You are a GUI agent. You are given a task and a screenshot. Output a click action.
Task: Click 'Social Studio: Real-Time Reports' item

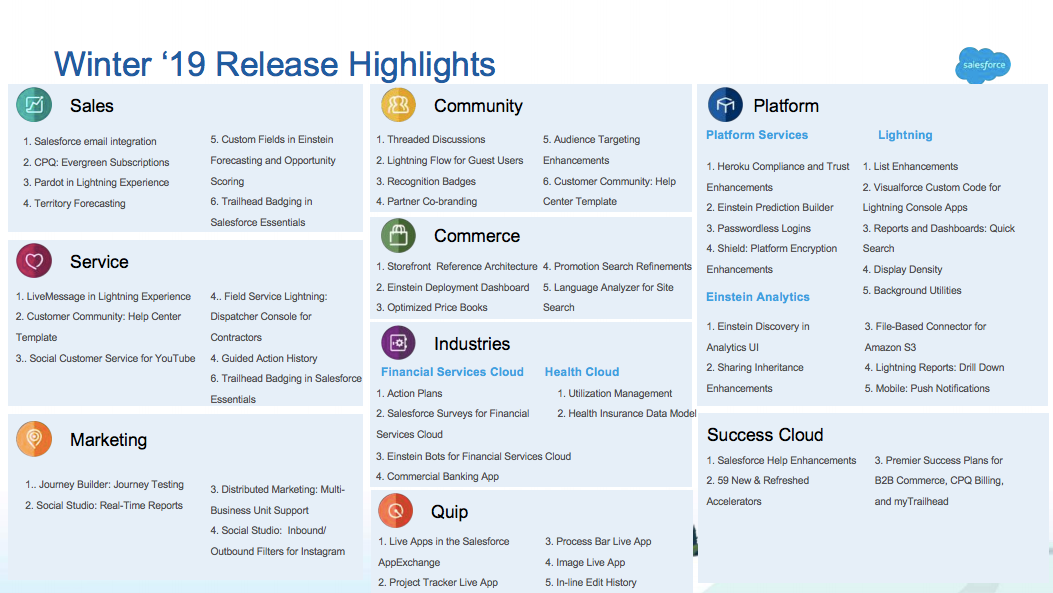pos(104,506)
